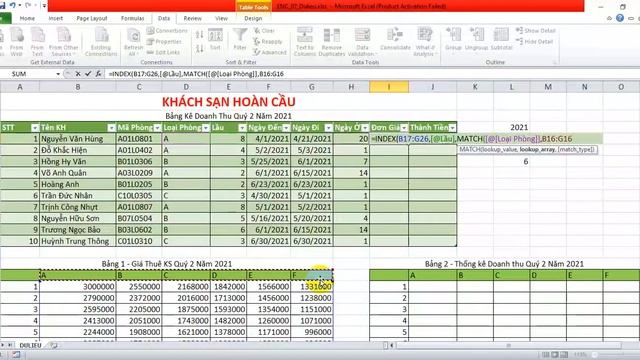Click the Subtotal icon
640x360 pixels.
coord(501,39)
